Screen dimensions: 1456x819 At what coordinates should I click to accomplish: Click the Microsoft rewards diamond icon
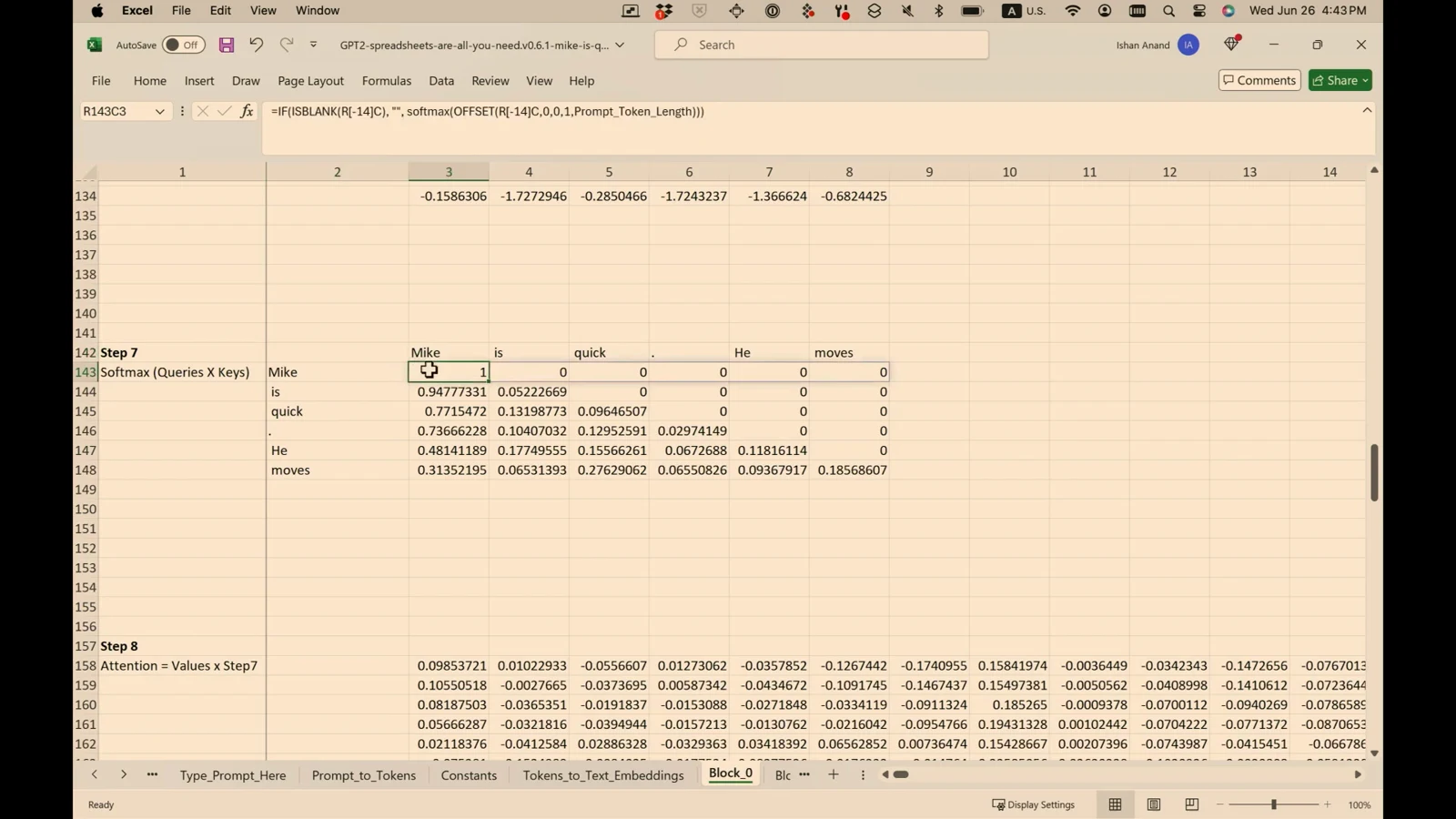[x=1232, y=44]
